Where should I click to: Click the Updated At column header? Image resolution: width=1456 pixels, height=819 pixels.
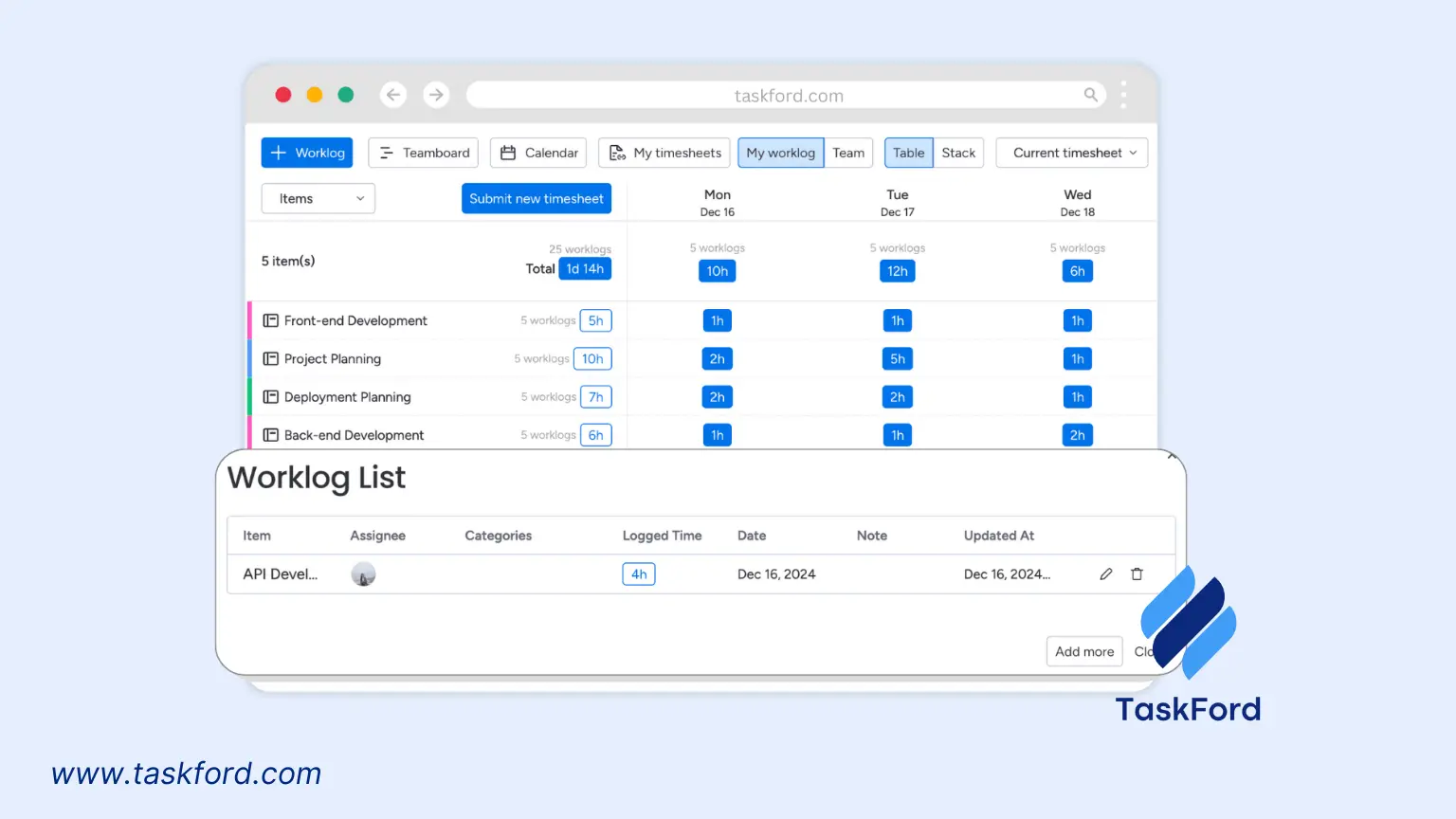click(x=999, y=536)
